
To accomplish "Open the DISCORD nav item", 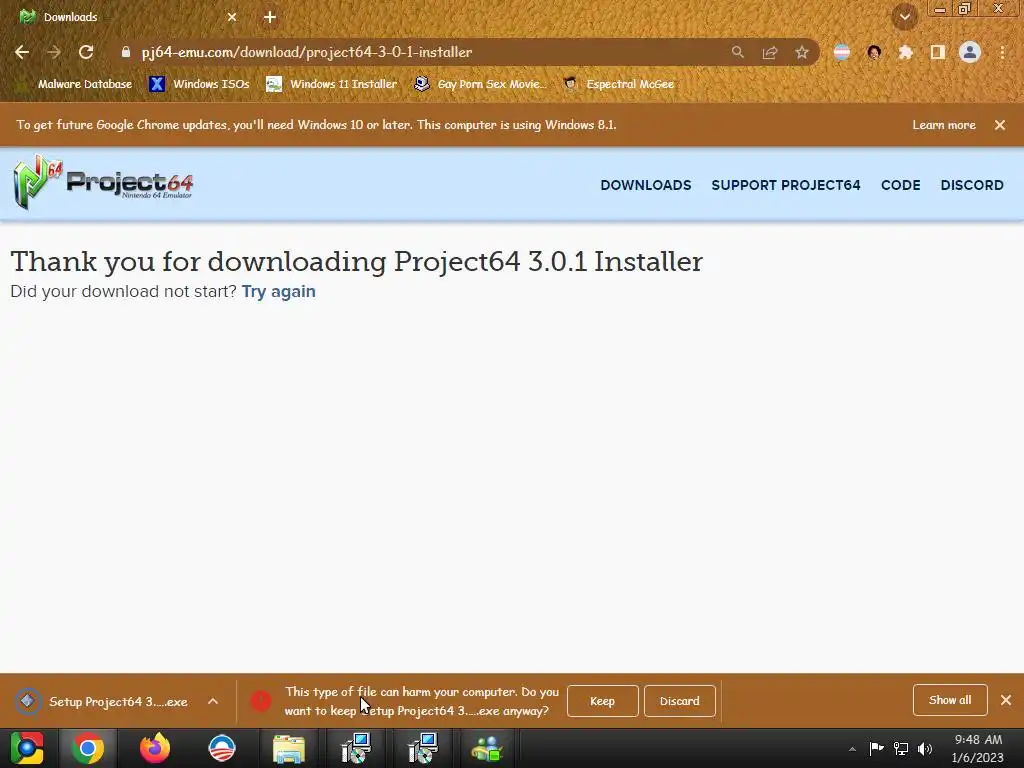I will point(972,185).
